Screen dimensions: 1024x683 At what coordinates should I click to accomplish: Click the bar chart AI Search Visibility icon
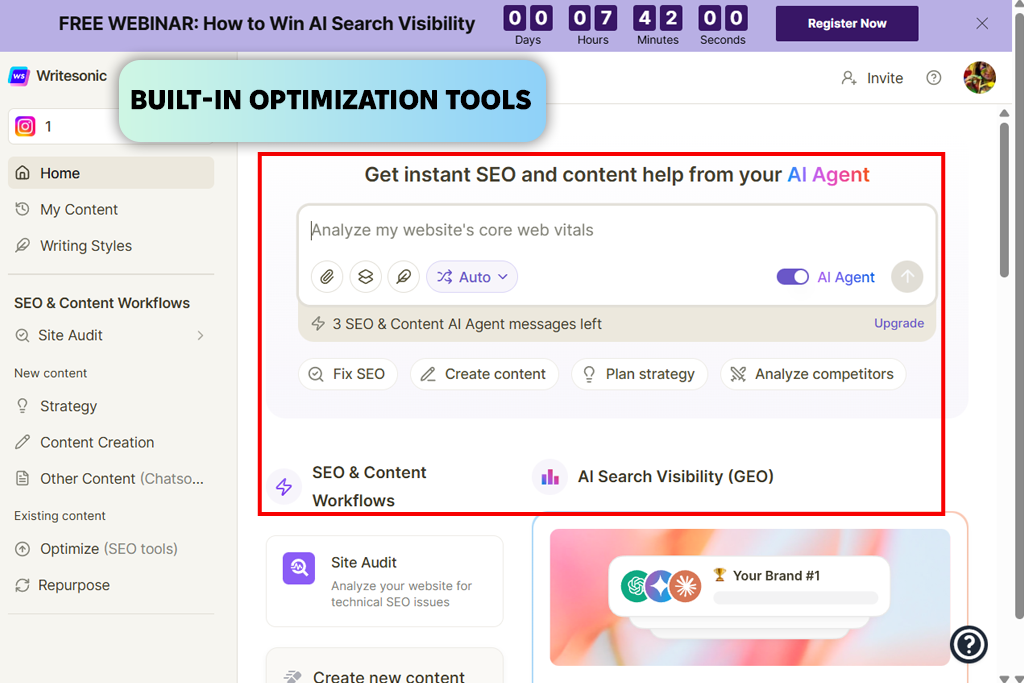[550, 477]
